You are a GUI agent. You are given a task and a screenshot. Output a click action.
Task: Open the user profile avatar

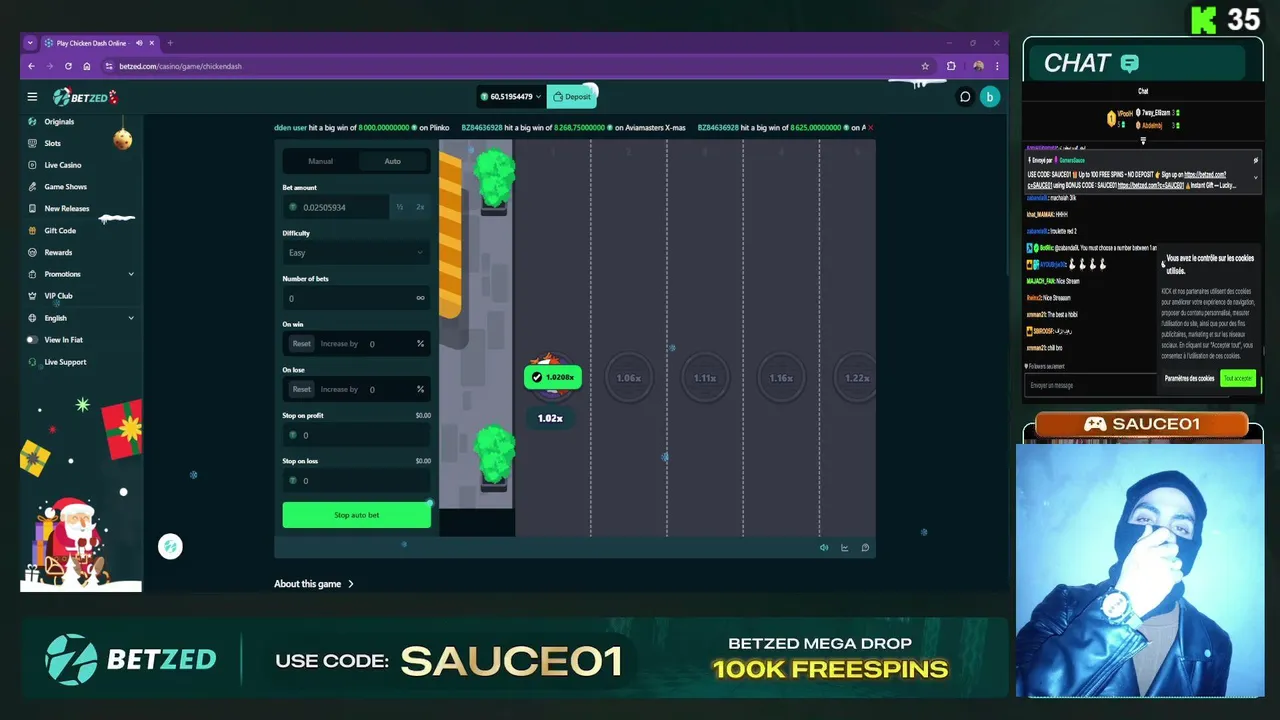pyautogui.click(x=989, y=97)
